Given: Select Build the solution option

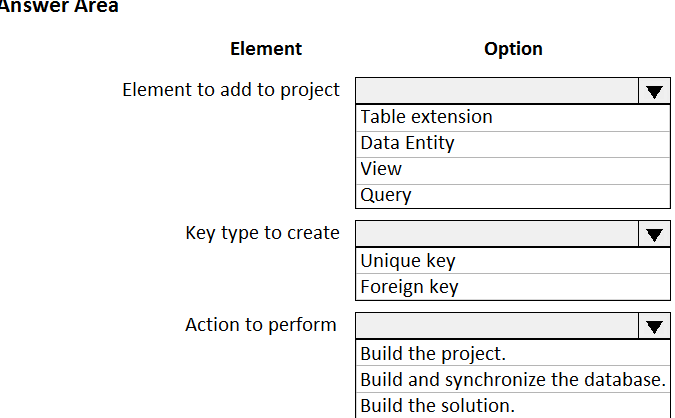Looking at the screenshot, I should [x=437, y=405].
